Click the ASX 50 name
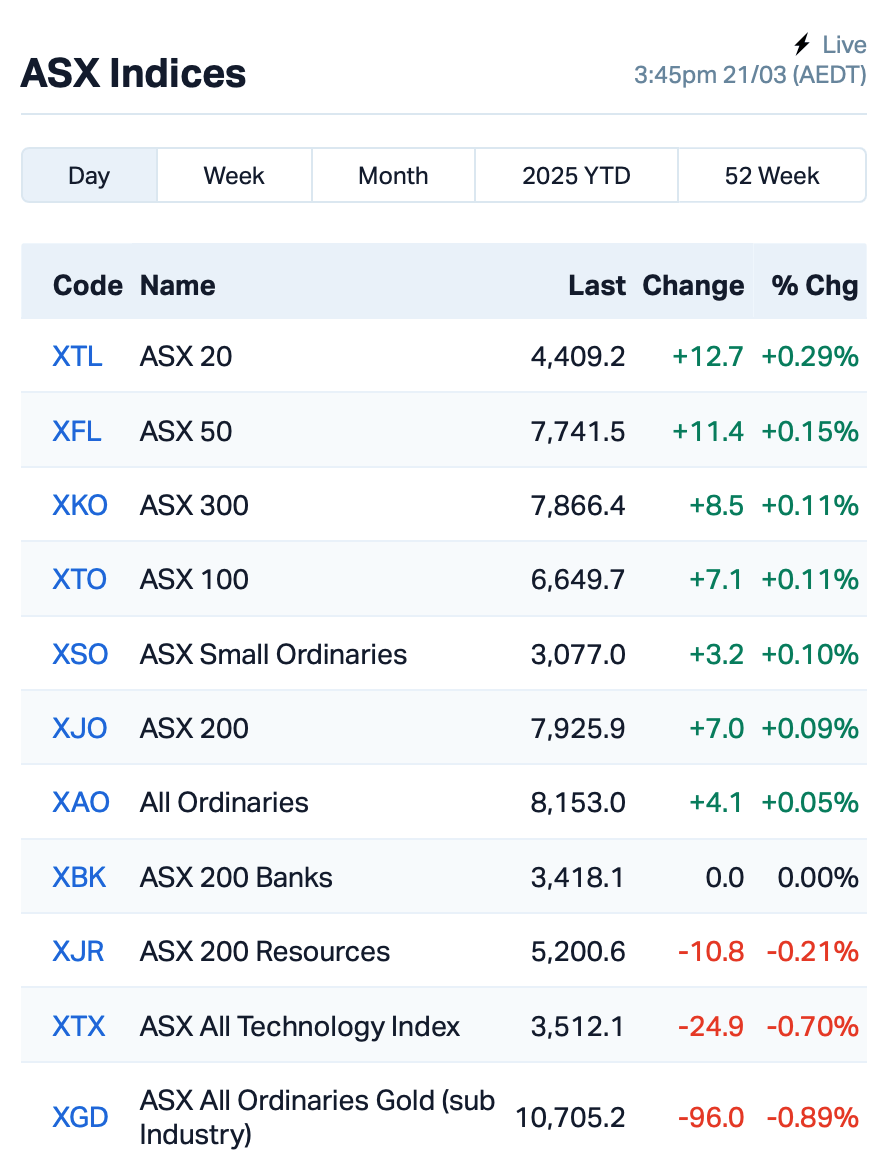 click(186, 431)
